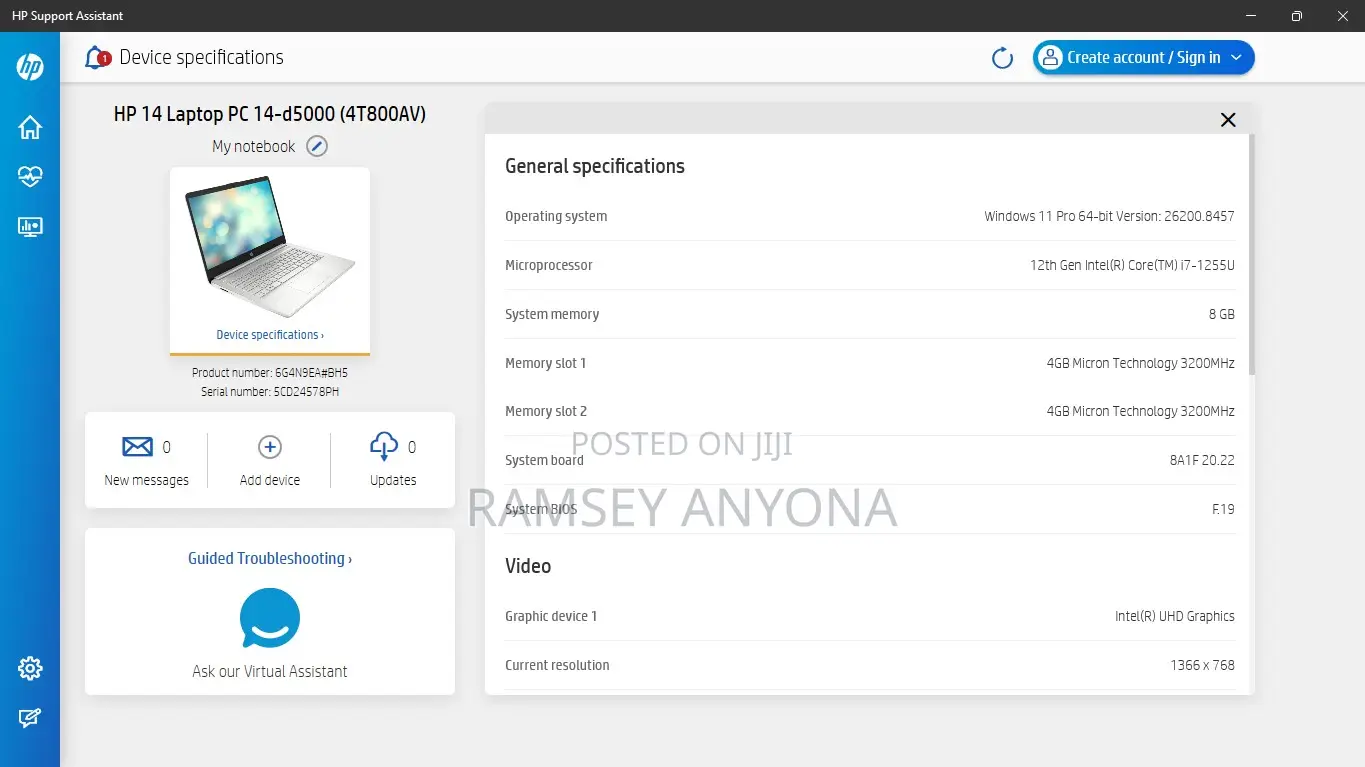
Task: Open the feedback pencil icon in sidebar
Action: (x=30, y=718)
